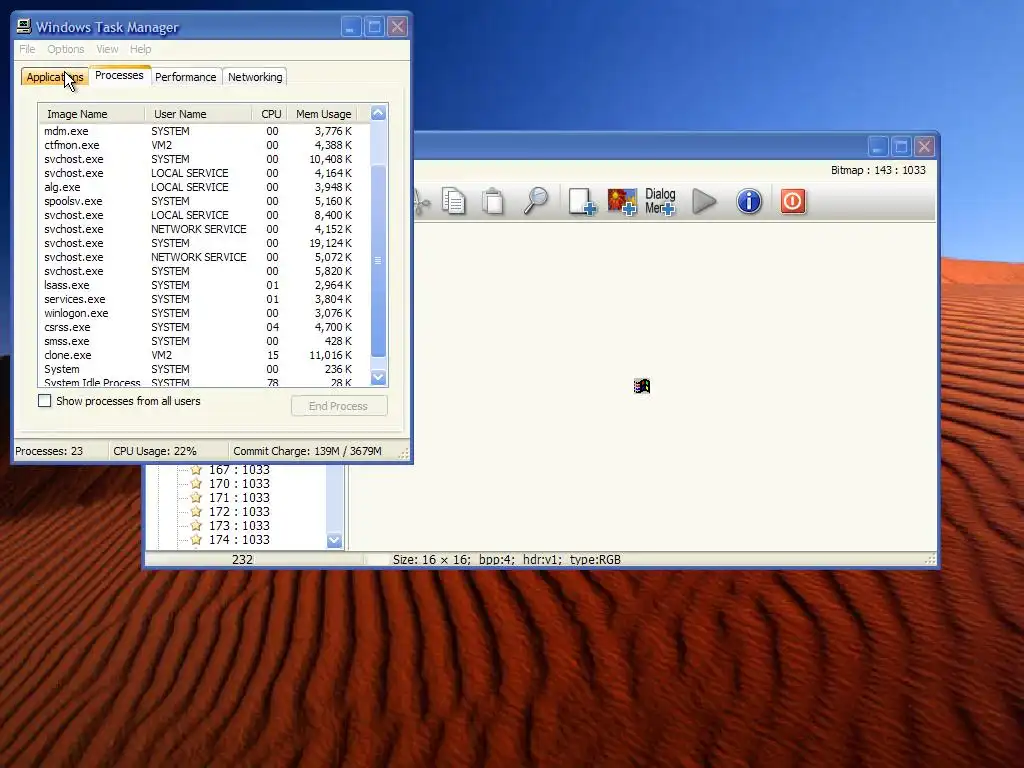This screenshot has width=1024, height=768.
Task: Click the gray play/compile arrow icon
Action: pyautogui.click(x=704, y=201)
